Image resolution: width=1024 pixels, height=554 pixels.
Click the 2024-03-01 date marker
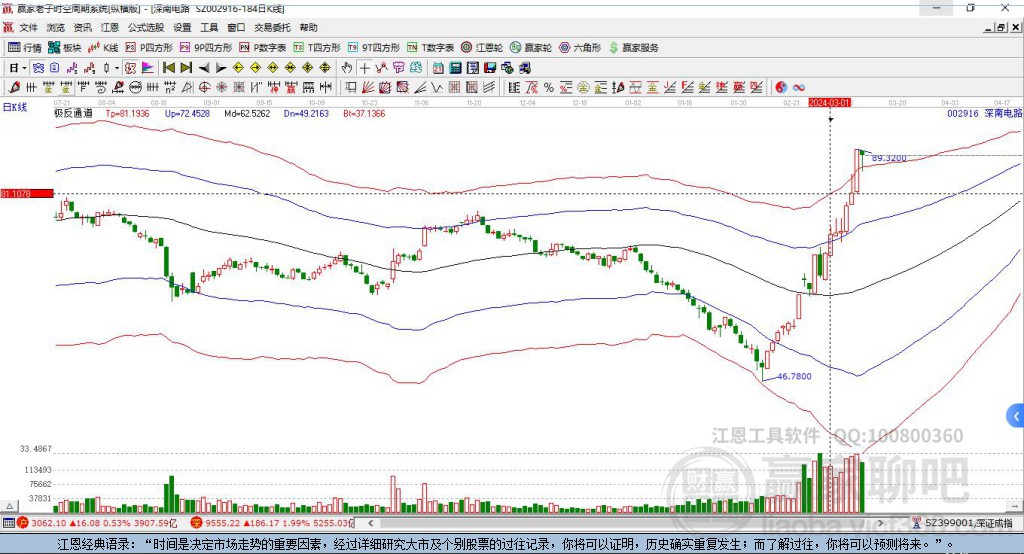(829, 103)
